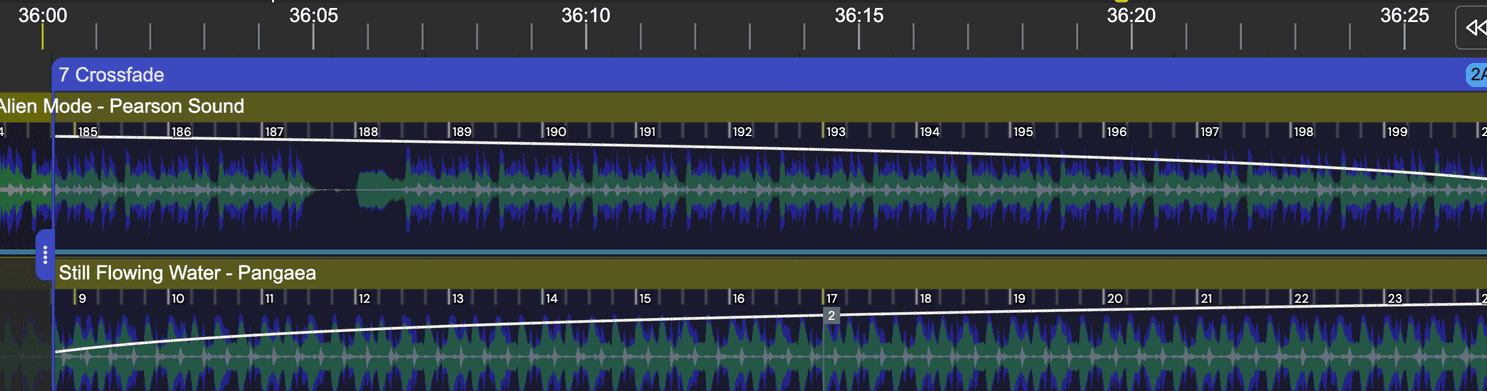
Task: Click the 2A key badge
Action: click(1476, 75)
